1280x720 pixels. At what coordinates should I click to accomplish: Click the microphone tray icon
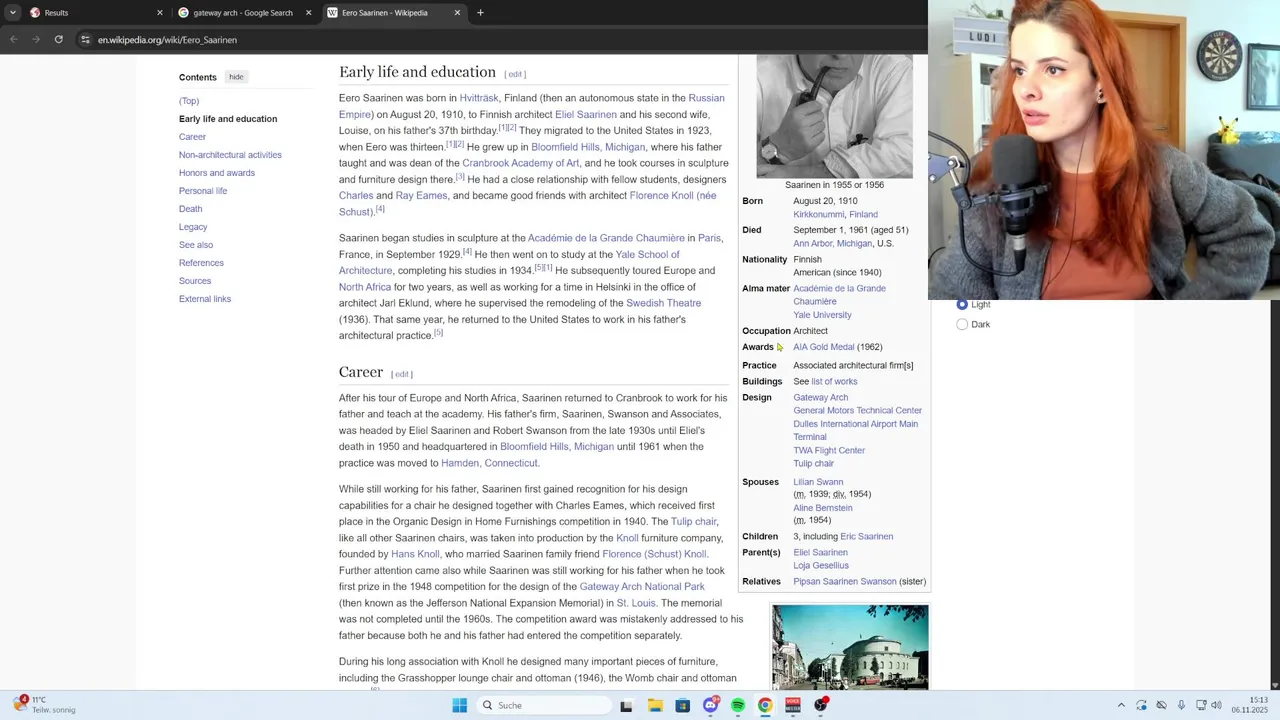point(1181,705)
